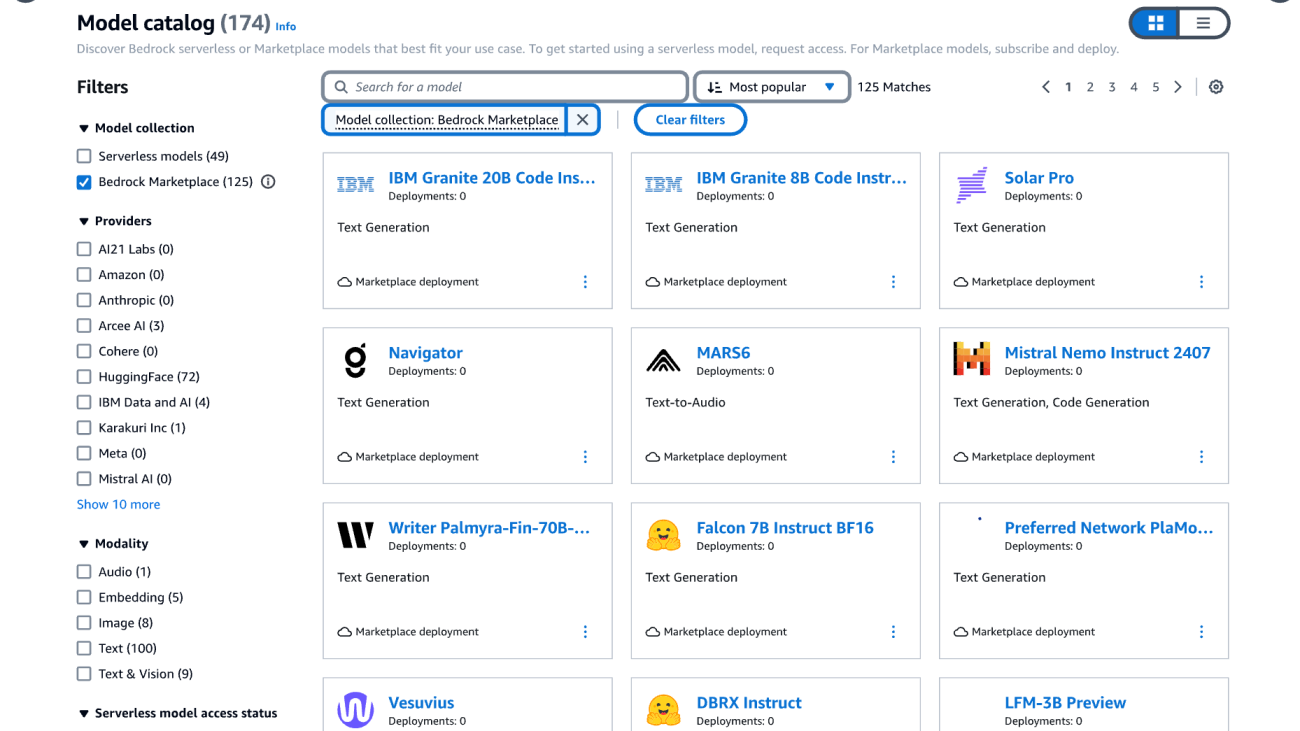This screenshot has height=731, width=1300.
Task: Enable Serverless models checkbox
Action: [84, 156]
